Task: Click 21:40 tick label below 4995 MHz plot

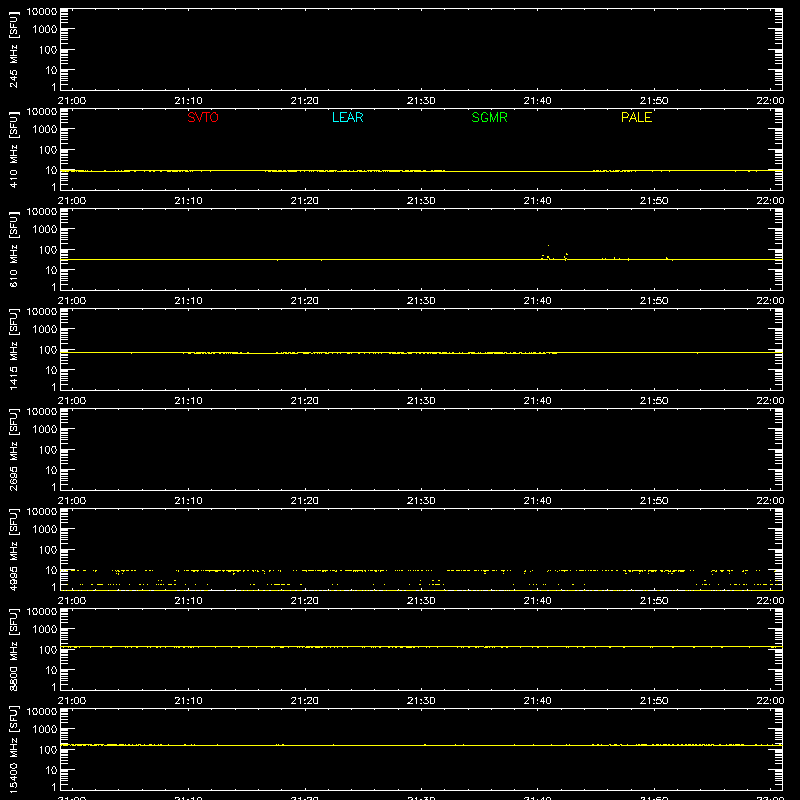Action: [537, 601]
